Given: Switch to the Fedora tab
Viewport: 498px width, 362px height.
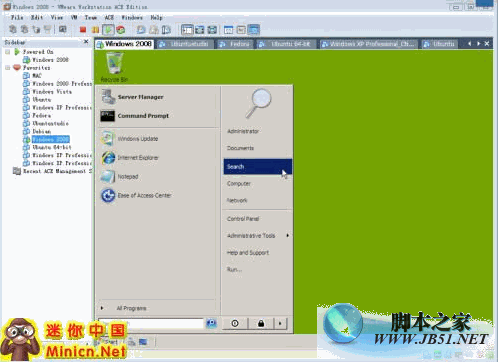Looking at the screenshot, I should 235,44.
